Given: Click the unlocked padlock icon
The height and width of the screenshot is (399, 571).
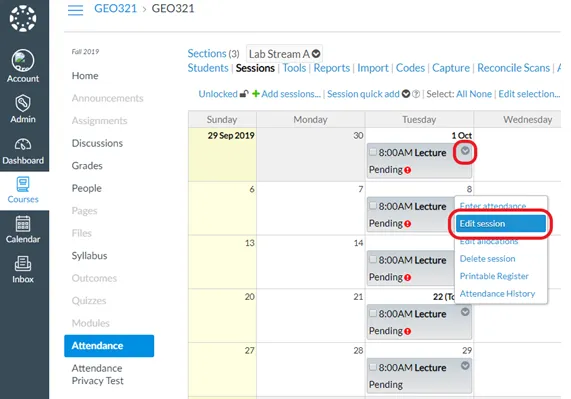Looking at the screenshot, I should pos(244,94).
